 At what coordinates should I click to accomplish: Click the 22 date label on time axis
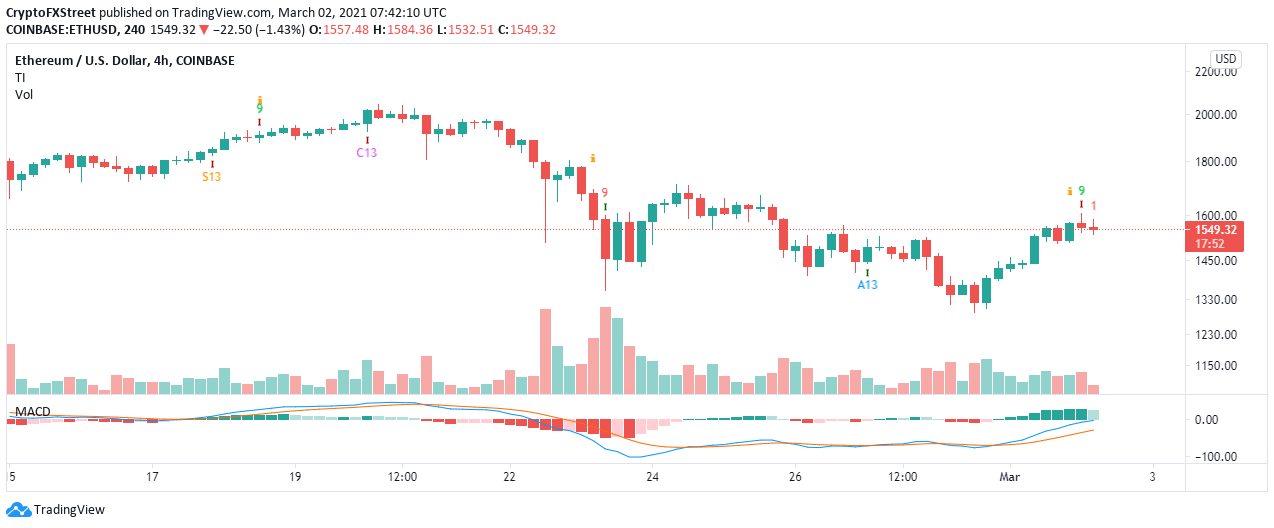(510, 476)
